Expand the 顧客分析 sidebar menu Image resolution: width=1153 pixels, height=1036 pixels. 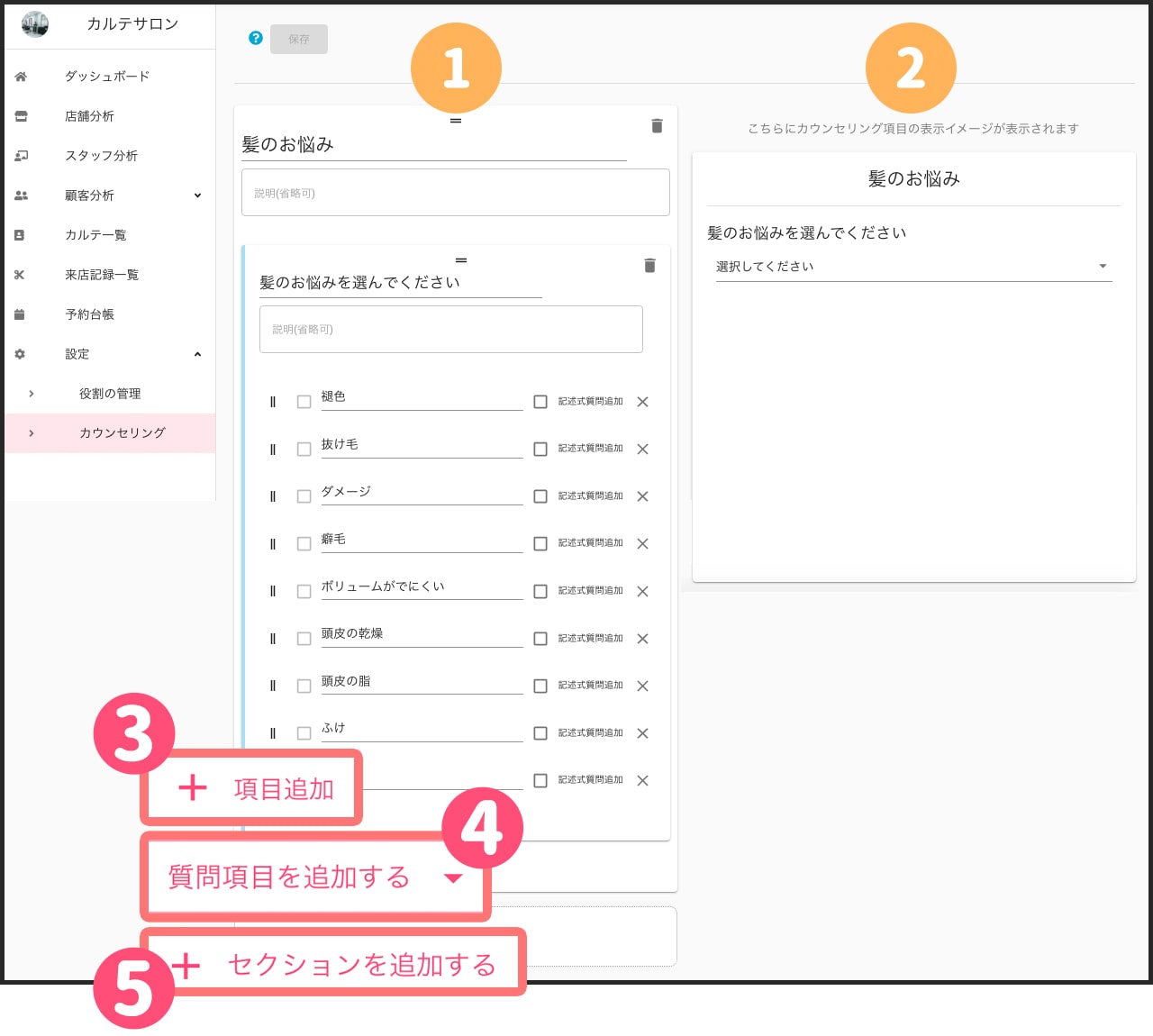click(197, 195)
